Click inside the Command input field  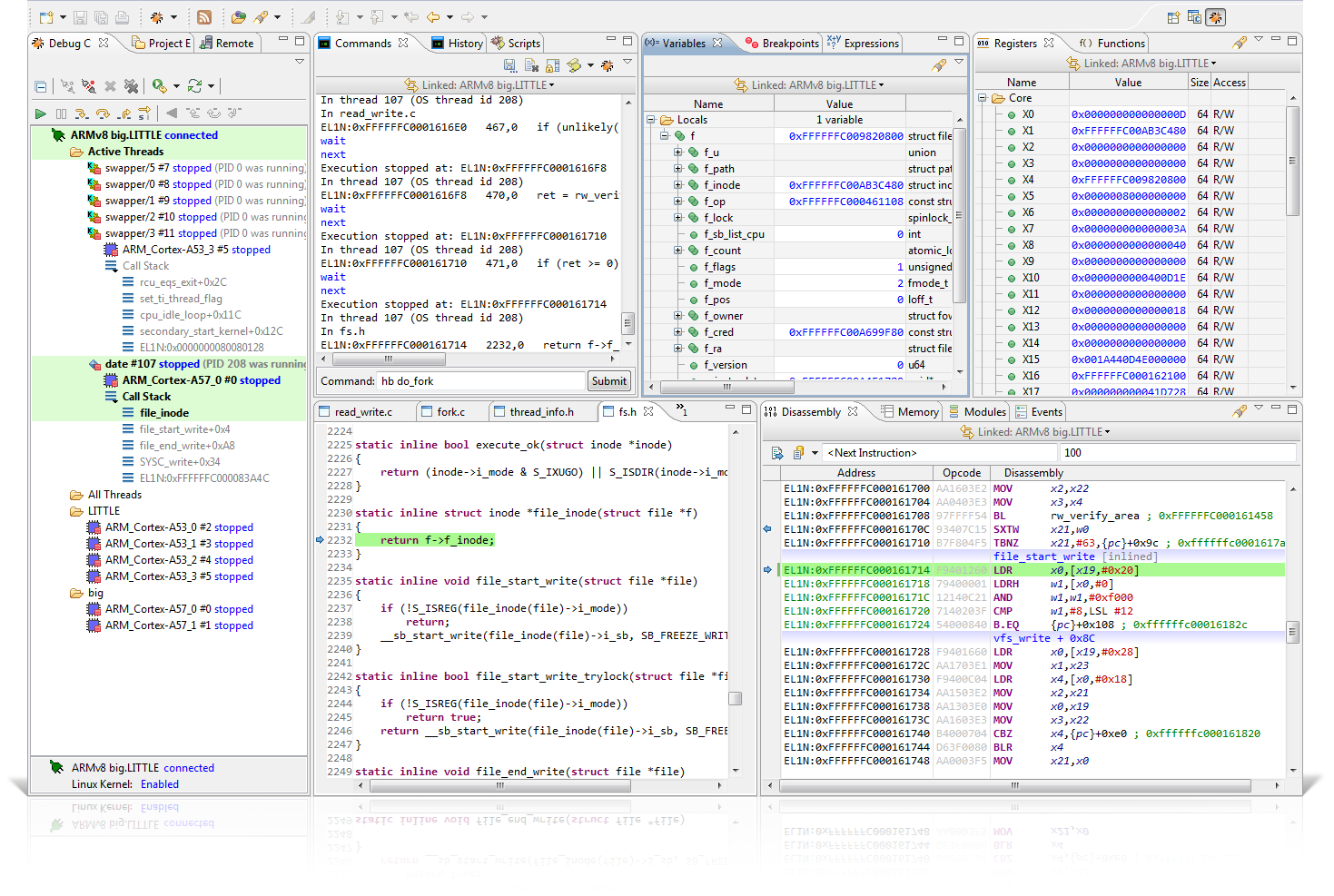pos(481,380)
